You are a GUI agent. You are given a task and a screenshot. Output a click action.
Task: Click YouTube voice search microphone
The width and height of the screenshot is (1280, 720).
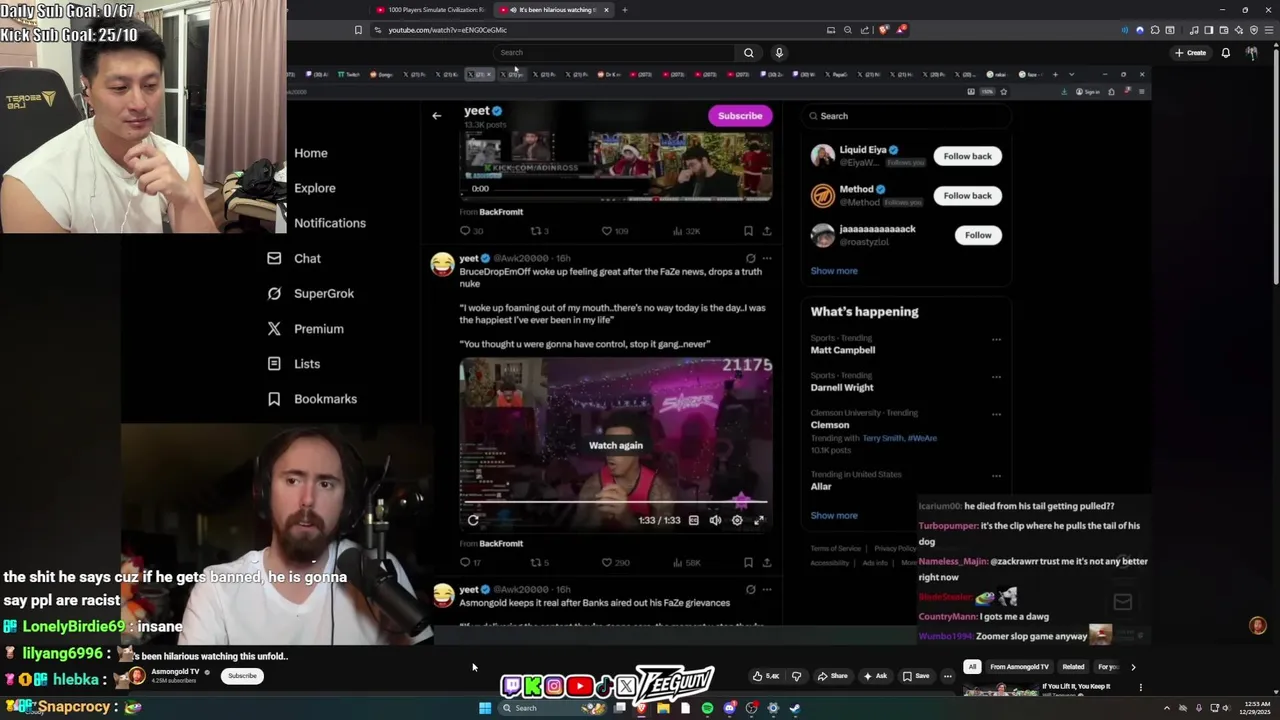pyautogui.click(x=779, y=52)
